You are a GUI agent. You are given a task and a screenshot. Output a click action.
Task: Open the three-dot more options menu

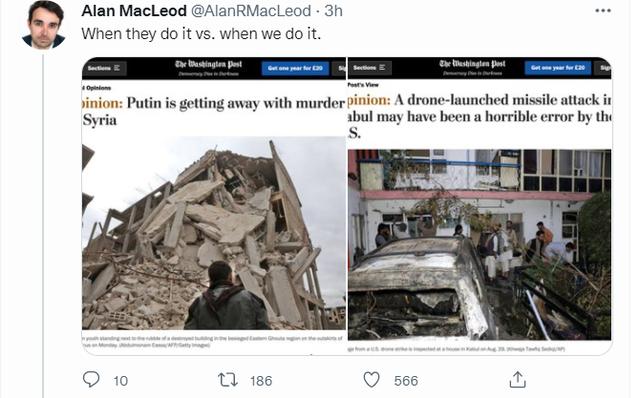(x=603, y=11)
